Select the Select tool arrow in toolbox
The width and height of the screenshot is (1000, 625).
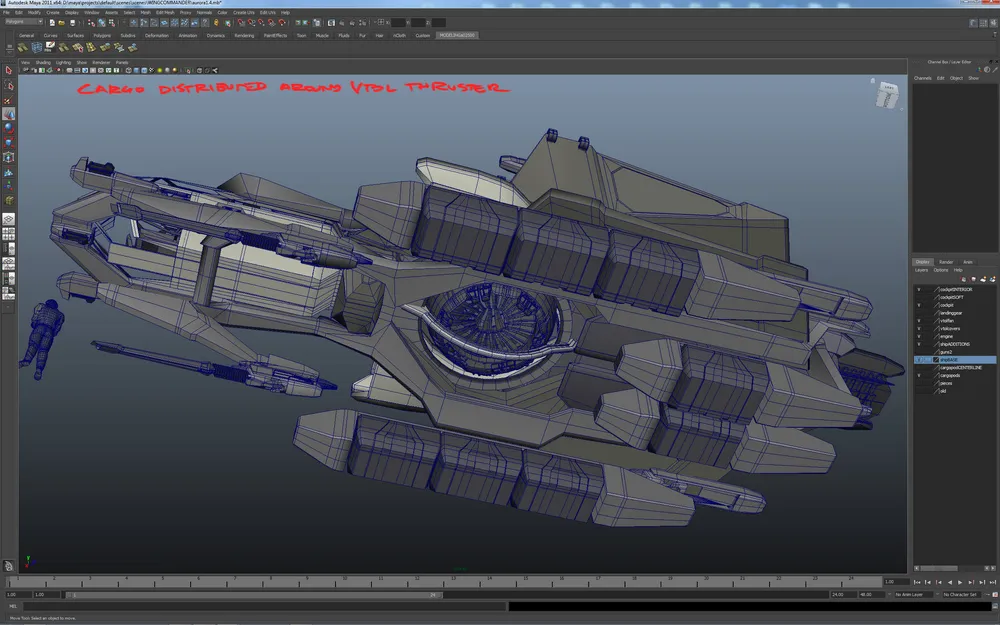pos(8,71)
